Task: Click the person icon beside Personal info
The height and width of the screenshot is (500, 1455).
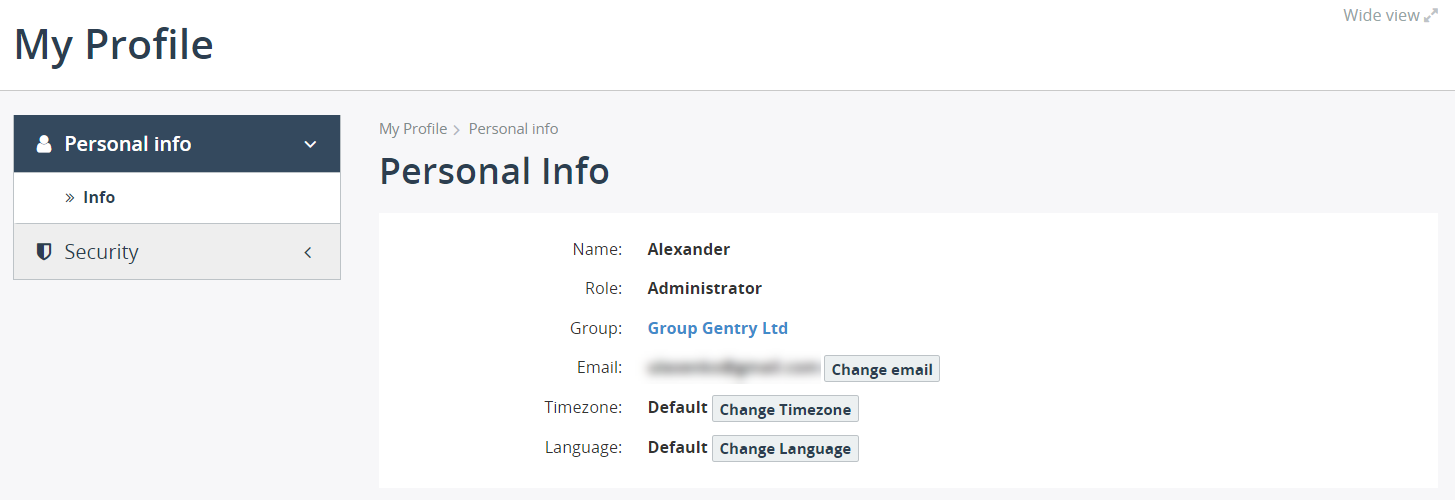Action: pos(44,144)
